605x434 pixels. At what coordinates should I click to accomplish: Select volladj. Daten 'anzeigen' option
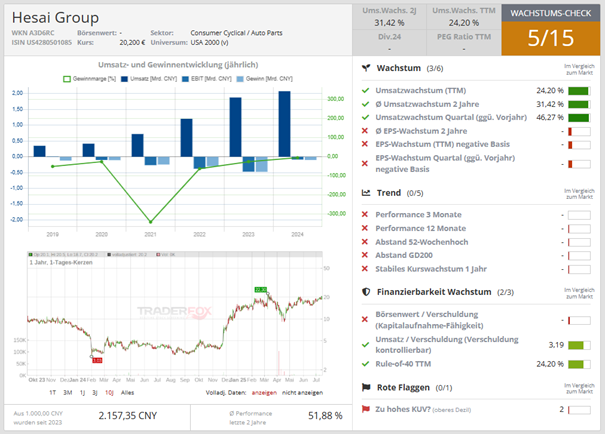point(264,393)
